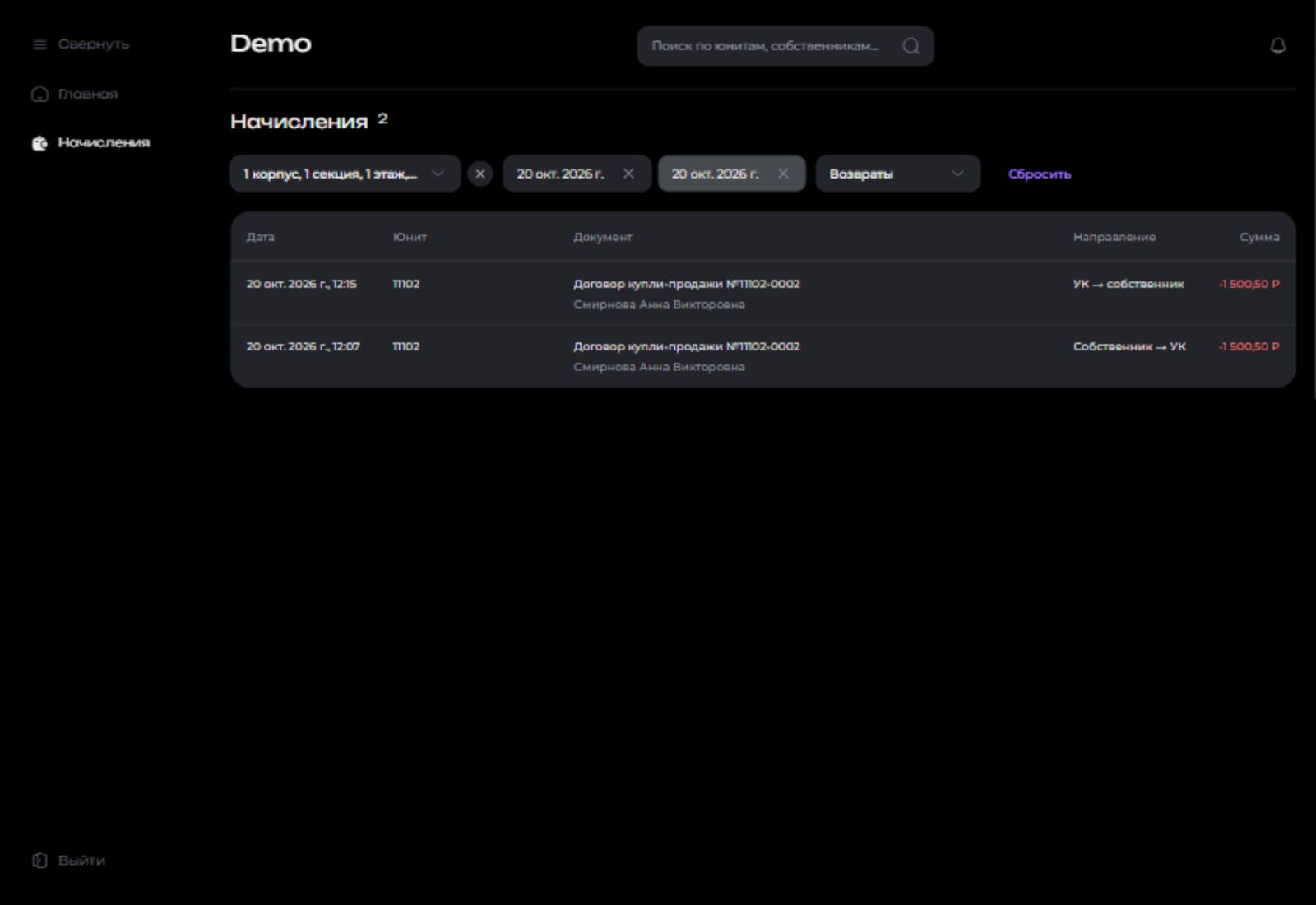Click the Документ column header

point(603,237)
